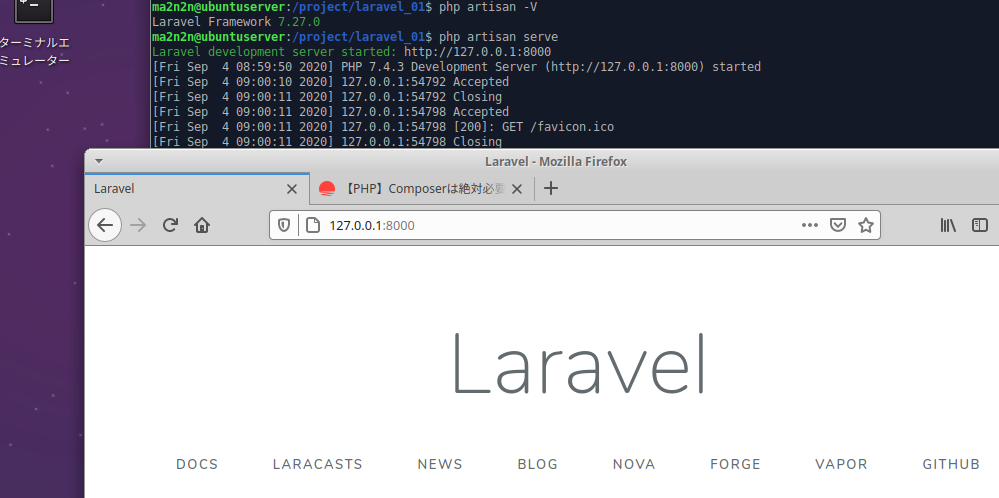Toggle the Firefox sidebar icon
The width and height of the screenshot is (999, 498).
pos(980,225)
